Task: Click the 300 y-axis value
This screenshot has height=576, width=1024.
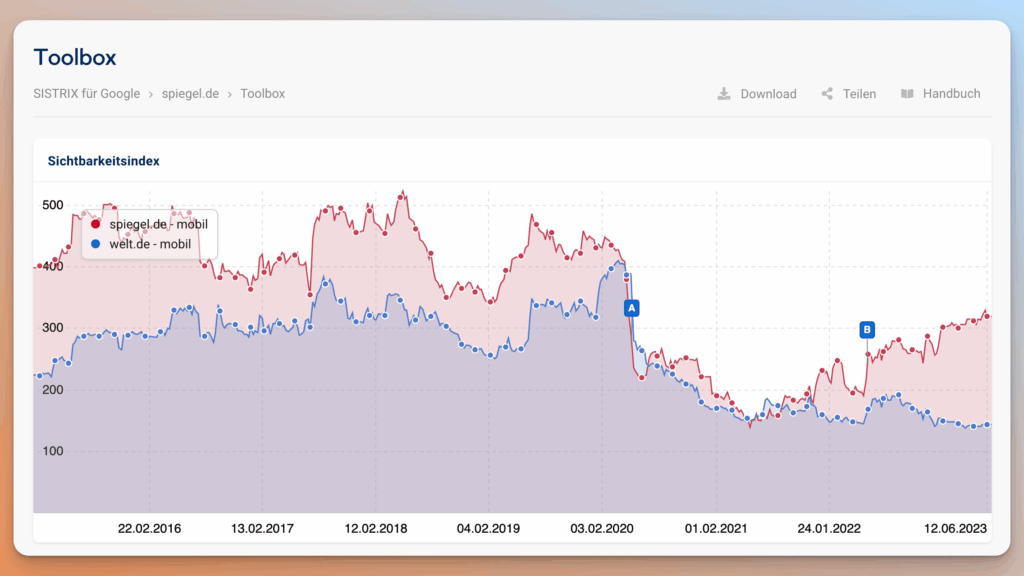Action: click(53, 328)
